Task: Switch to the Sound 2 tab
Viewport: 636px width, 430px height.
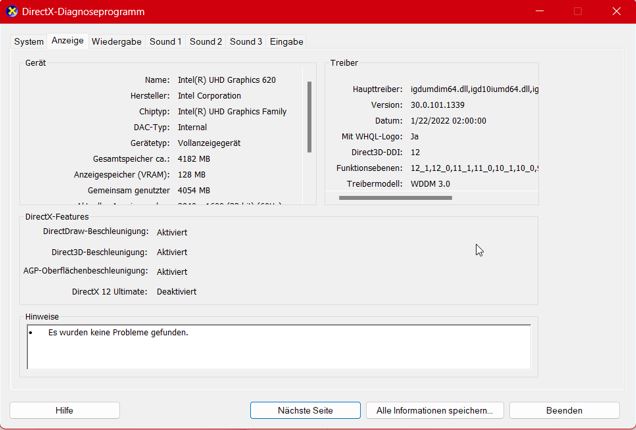Action: [205, 42]
